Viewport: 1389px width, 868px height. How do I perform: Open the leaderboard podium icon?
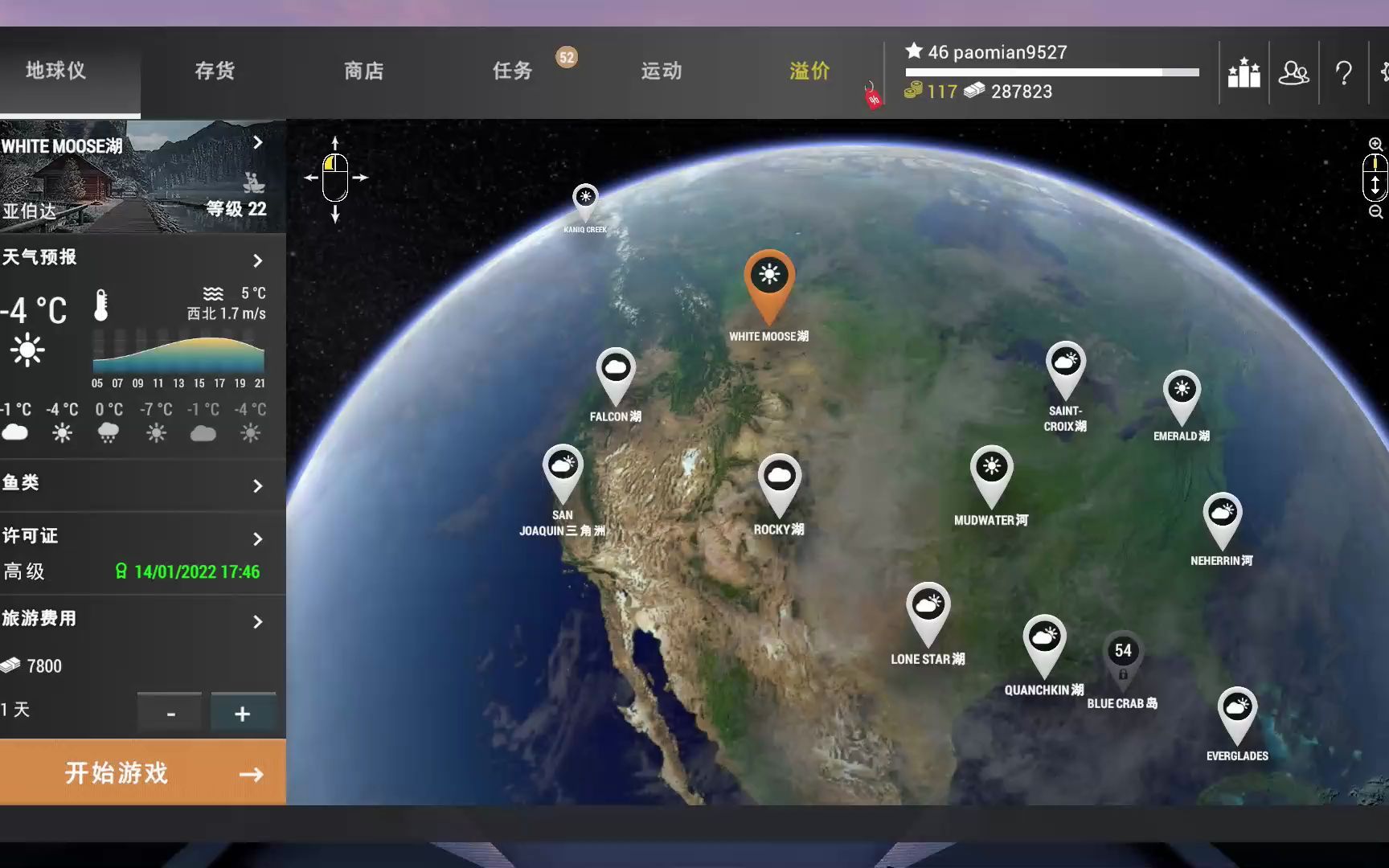1244,73
